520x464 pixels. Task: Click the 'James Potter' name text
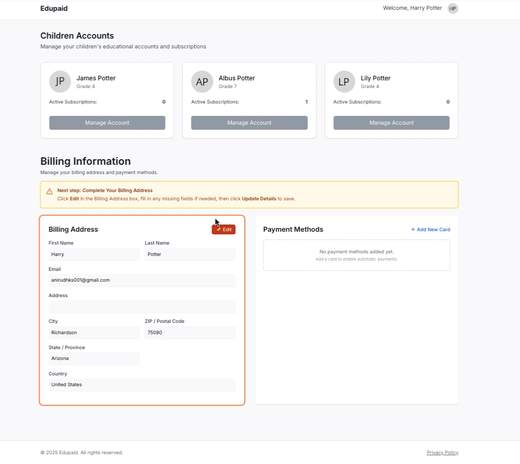(96, 78)
